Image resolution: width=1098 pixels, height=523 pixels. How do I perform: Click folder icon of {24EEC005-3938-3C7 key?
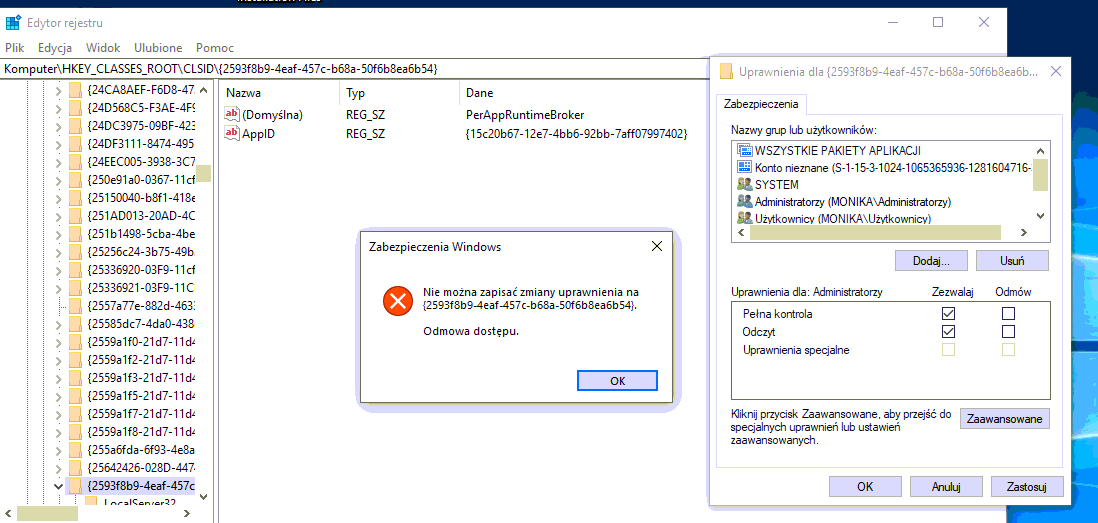click(x=76, y=161)
